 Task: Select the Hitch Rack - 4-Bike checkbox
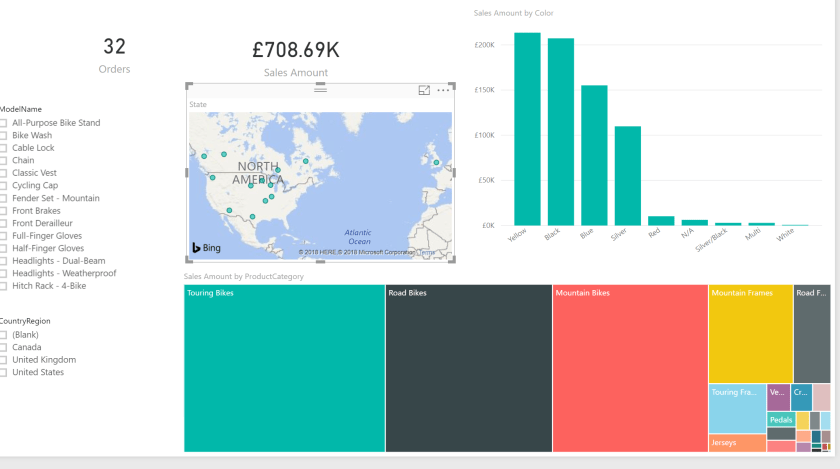pos(3,286)
